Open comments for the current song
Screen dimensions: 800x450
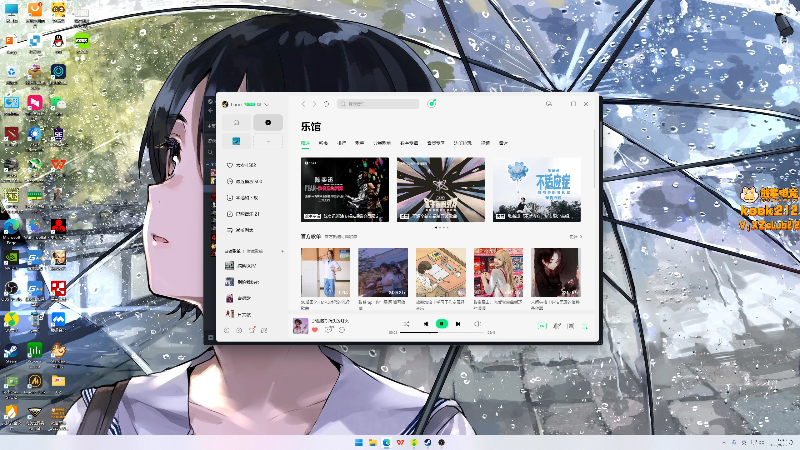click(329, 330)
